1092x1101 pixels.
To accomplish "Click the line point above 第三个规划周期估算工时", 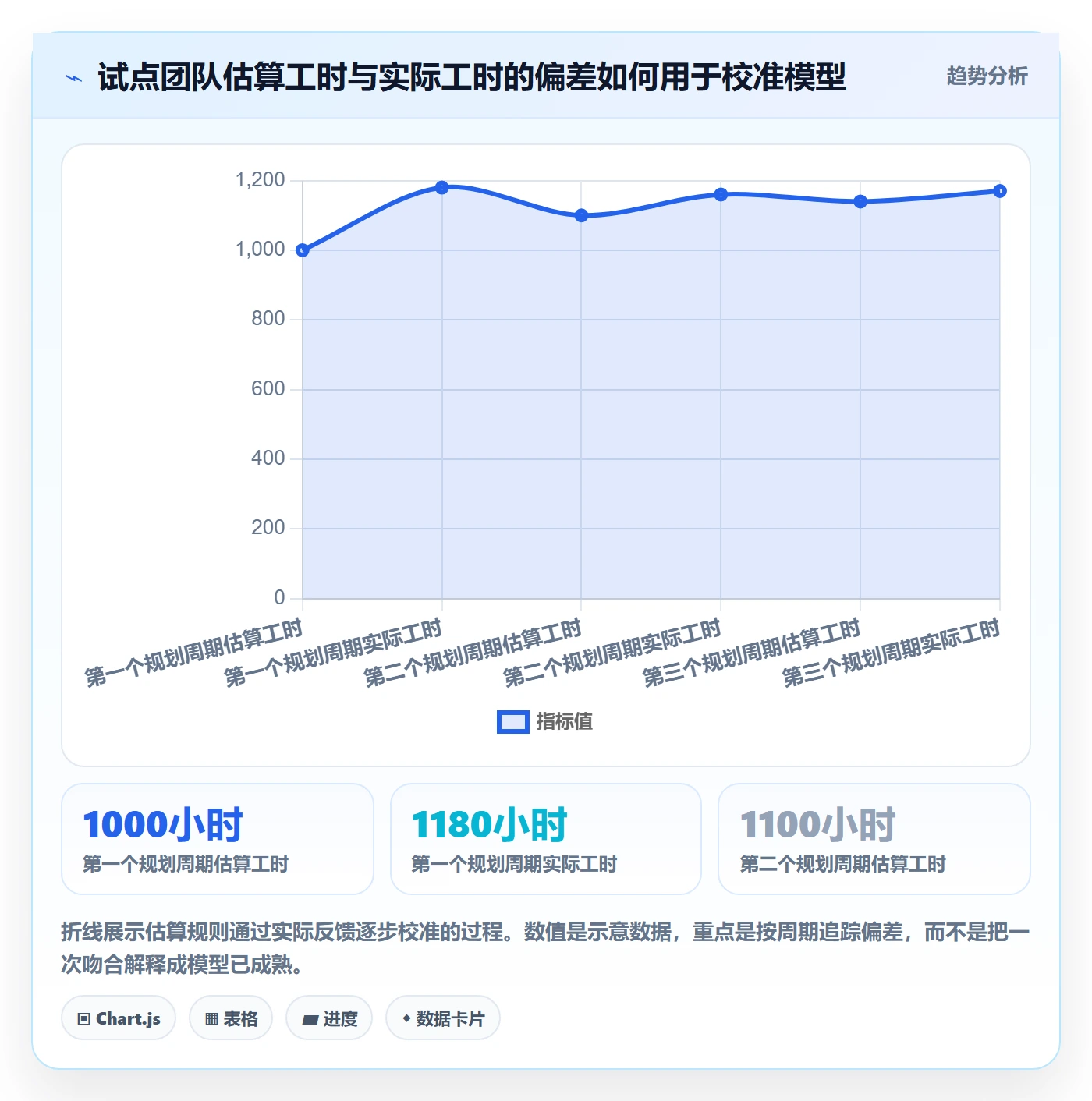I will [x=860, y=201].
